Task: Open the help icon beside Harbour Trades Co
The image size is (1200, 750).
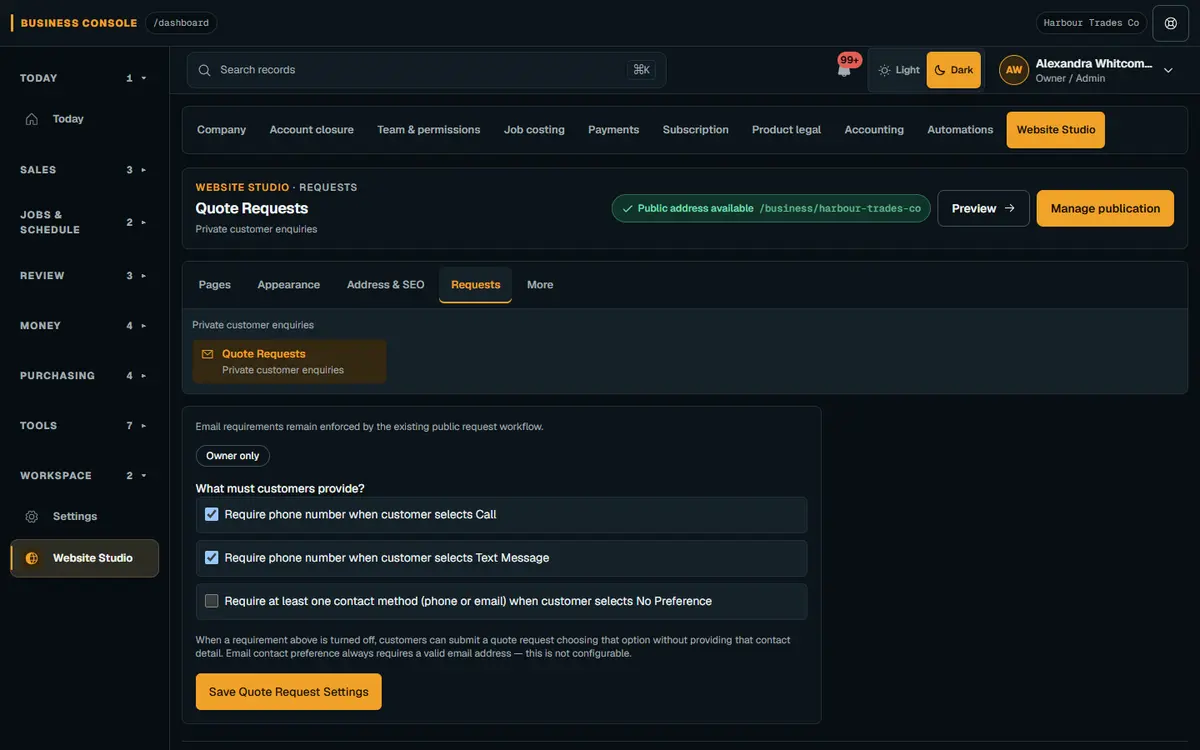Action: [x=1171, y=23]
